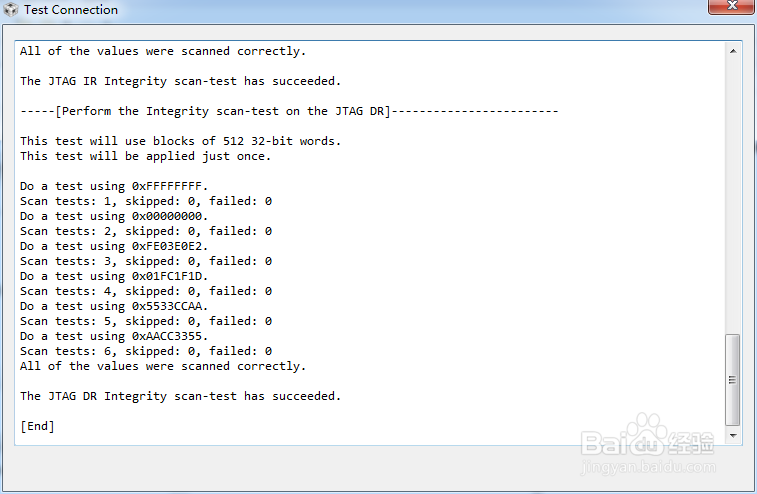Click the JTAG DR Integrity succeeded line
This screenshot has height=494, width=757.
pos(180,396)
